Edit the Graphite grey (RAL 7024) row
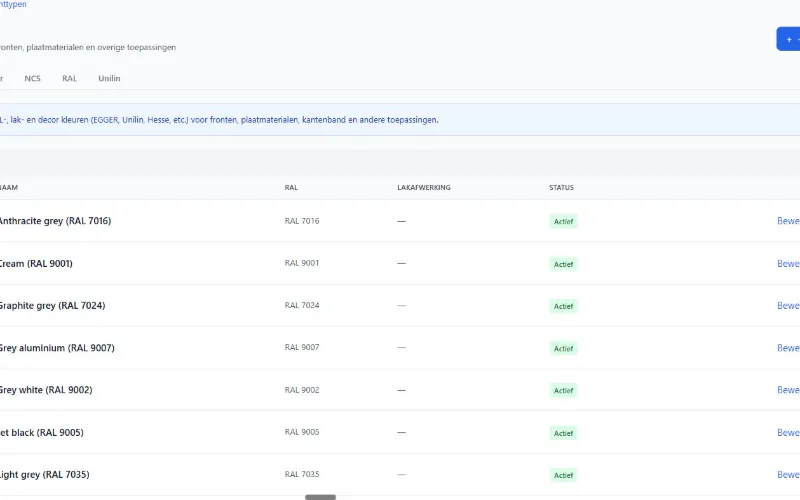Viewport: 800px width, 500px height. [x=788, y=306]
